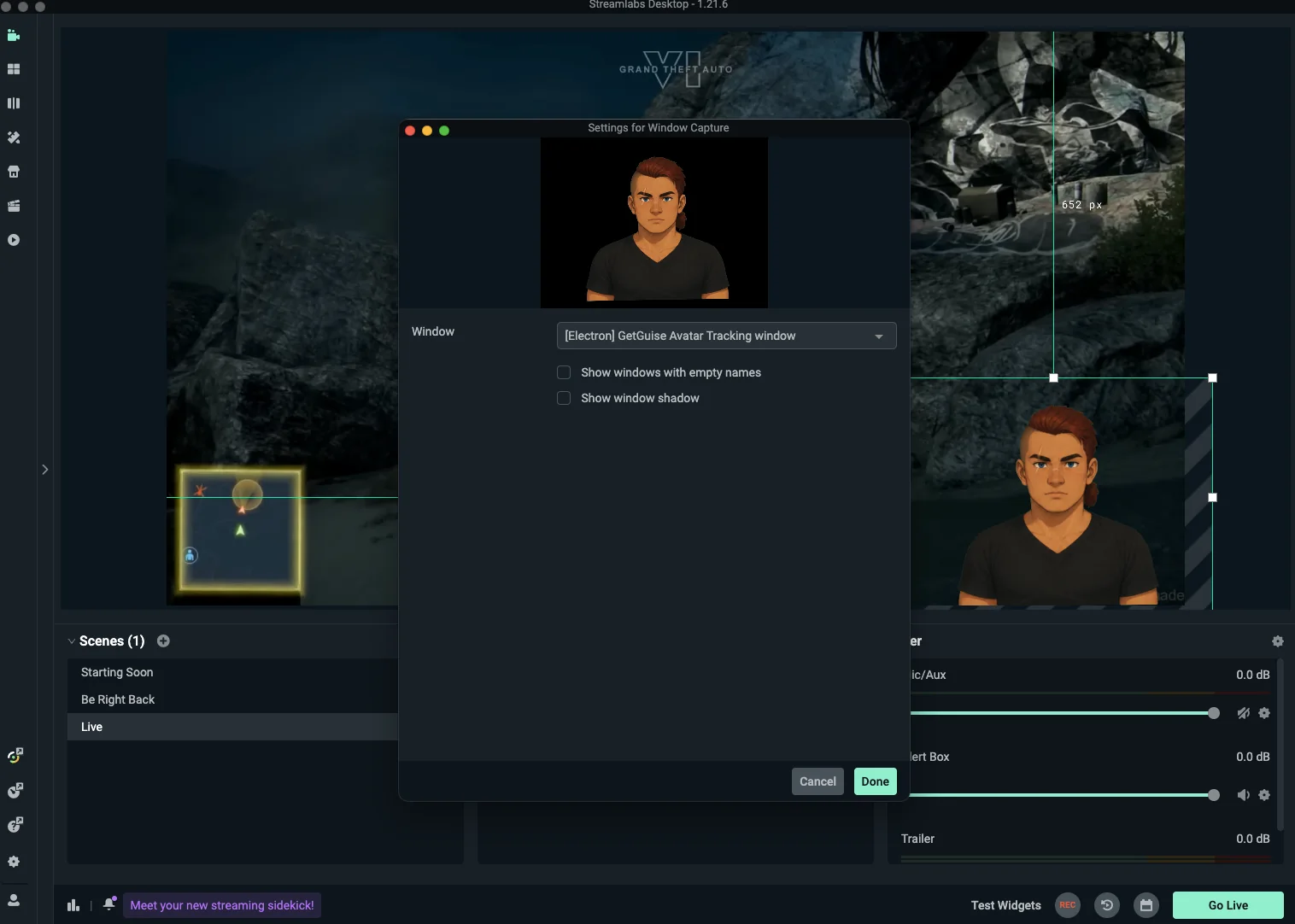Viewport: 1295px width, 924px height.
Task: Open the user account icon
Action: click(14, 900)
